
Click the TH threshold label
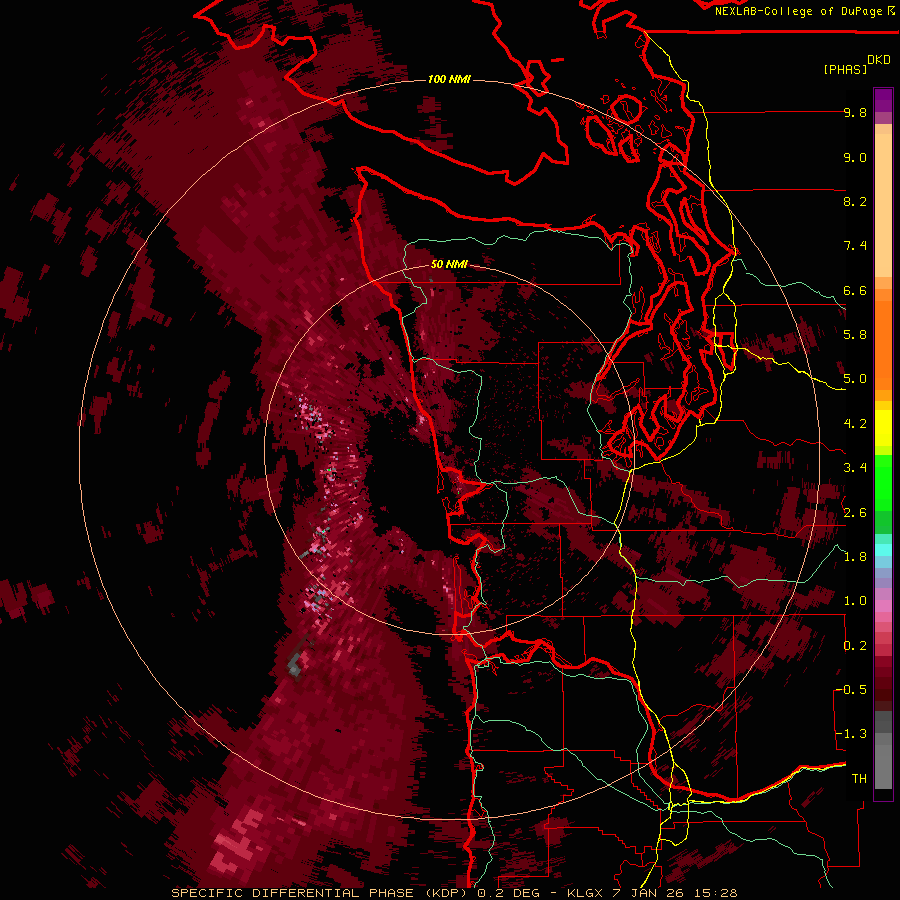click(859, 779)
